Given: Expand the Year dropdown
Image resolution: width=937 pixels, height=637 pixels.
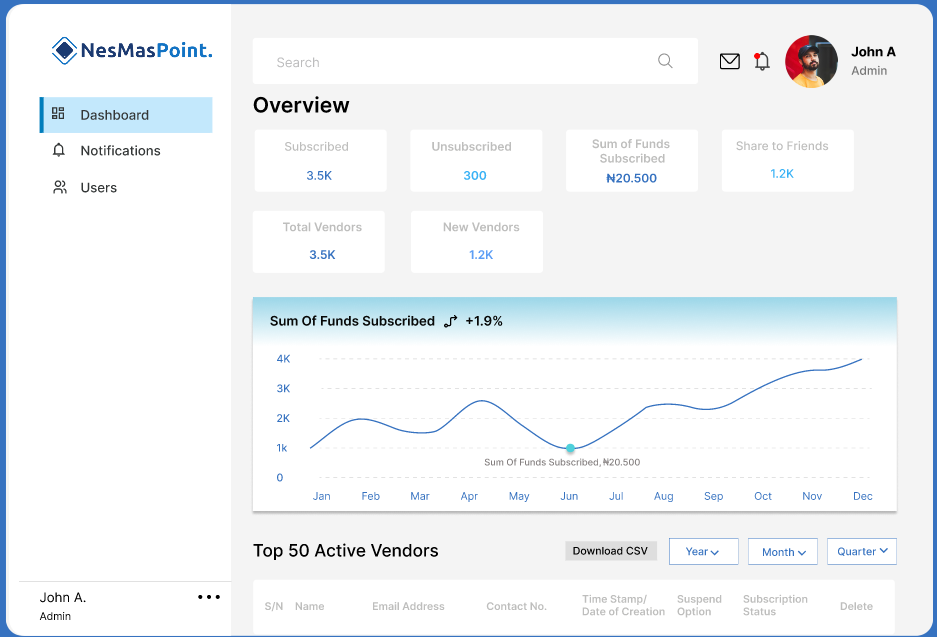Looking at the screenshot, I should 703,552.
